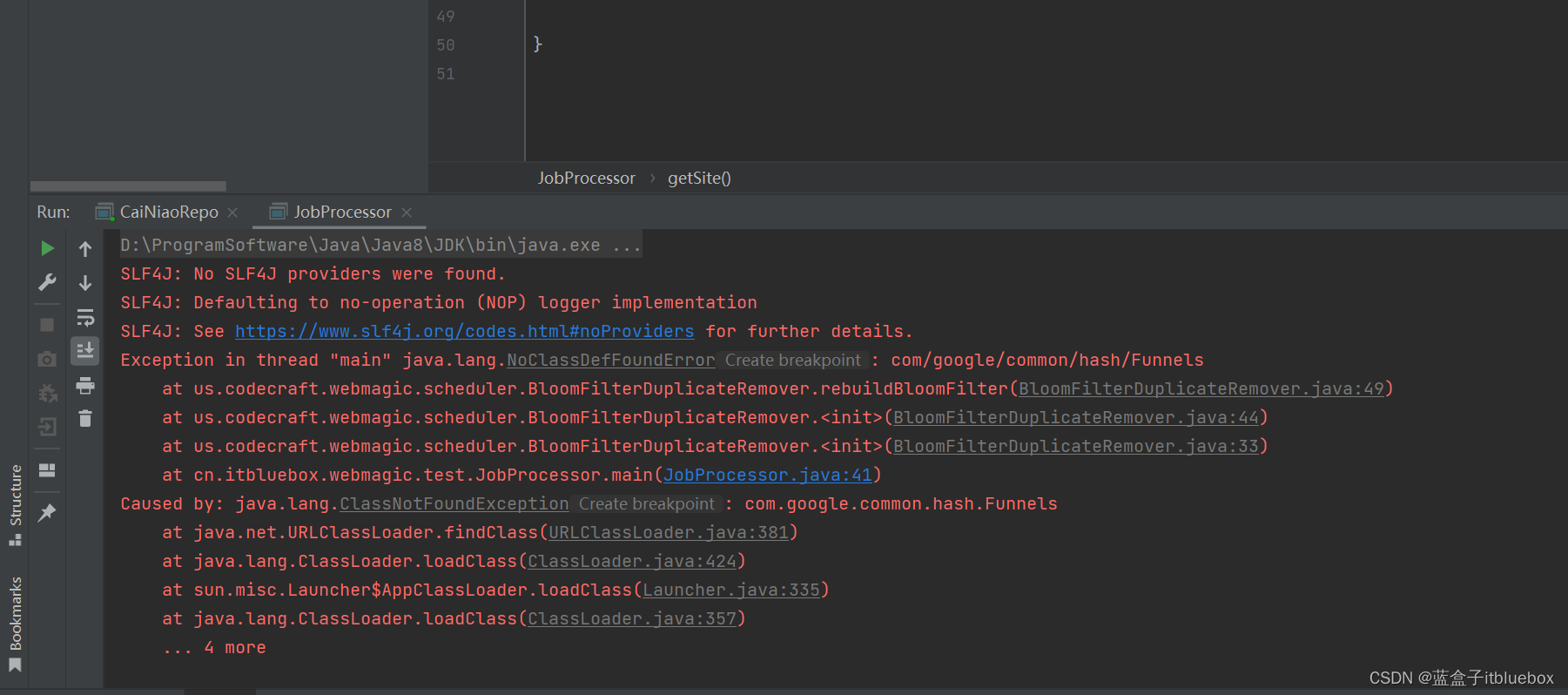The image size is (1568, 695).
Task: Click line number 50 in gutter
Action: pyautogui.click(x=446, y=45)
